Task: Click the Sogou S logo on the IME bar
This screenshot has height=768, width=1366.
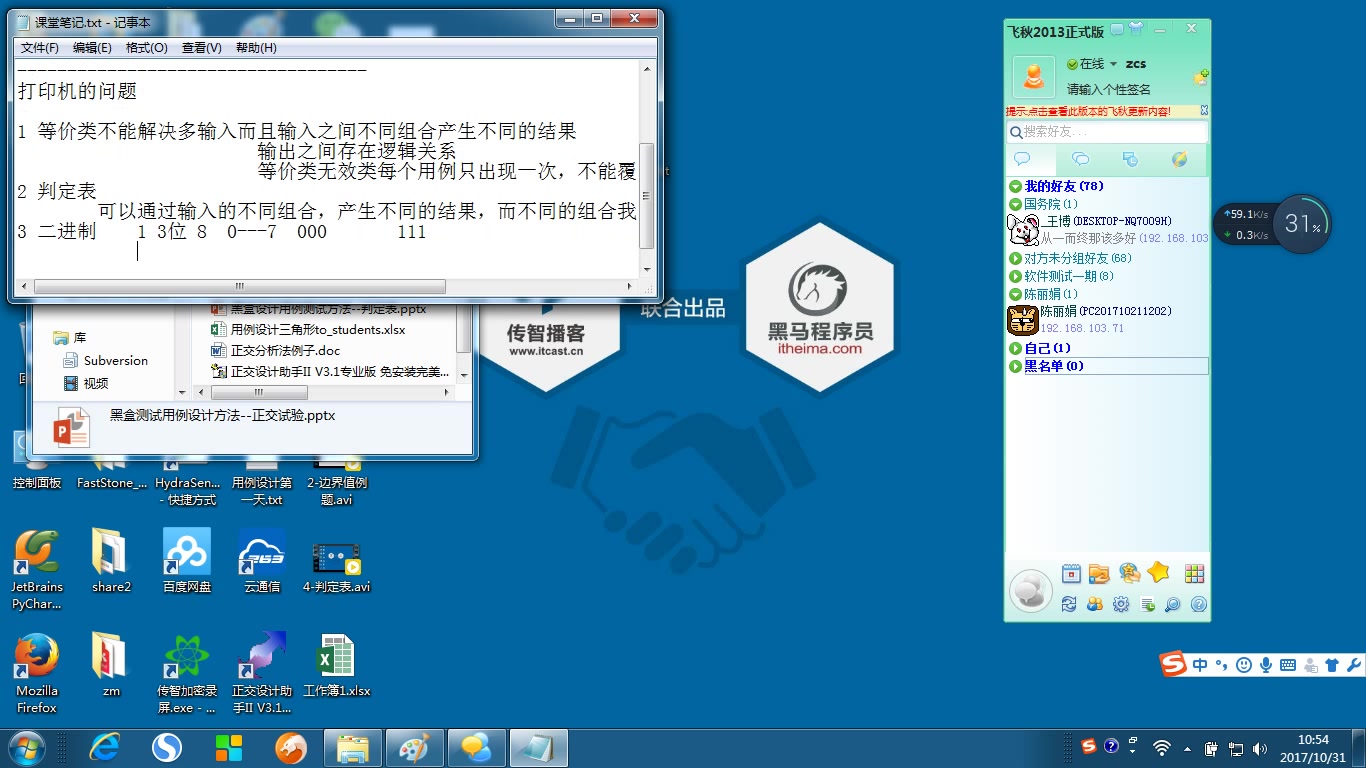Action: click(x=1173, y=664)
